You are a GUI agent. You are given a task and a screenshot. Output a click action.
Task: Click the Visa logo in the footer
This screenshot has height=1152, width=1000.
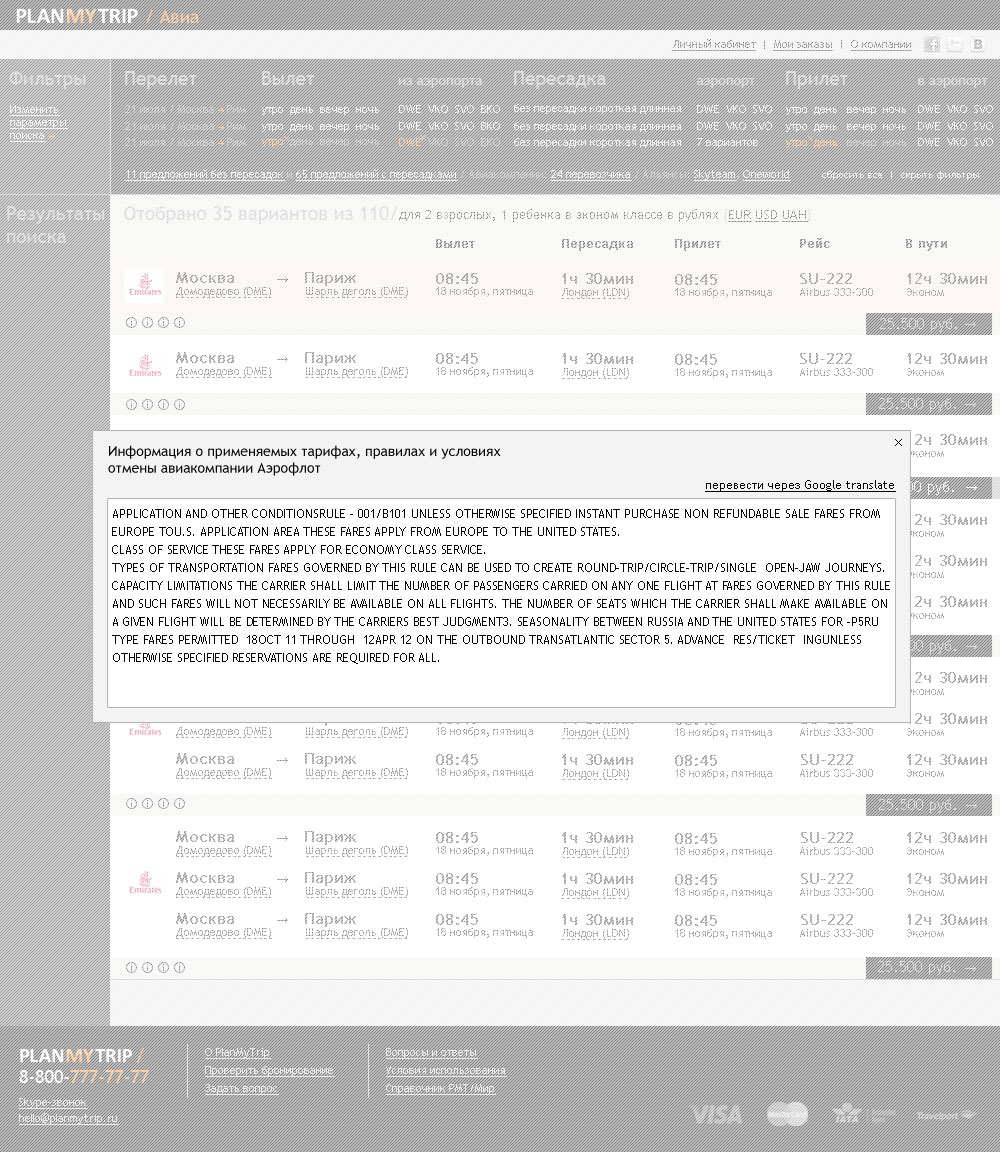716,1115
